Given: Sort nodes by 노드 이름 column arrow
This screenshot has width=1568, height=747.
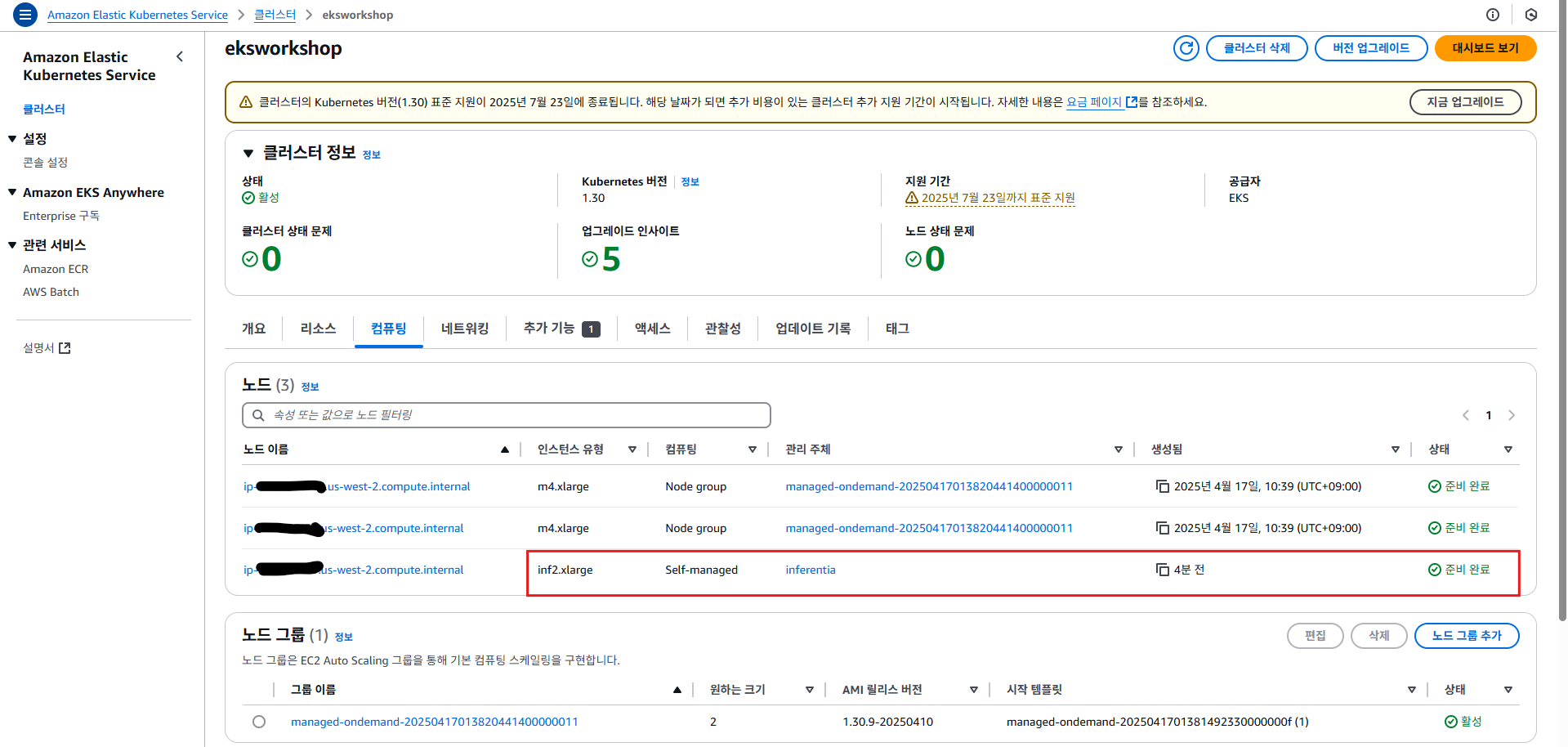Looking at the screenshot, I should point(505,450).
